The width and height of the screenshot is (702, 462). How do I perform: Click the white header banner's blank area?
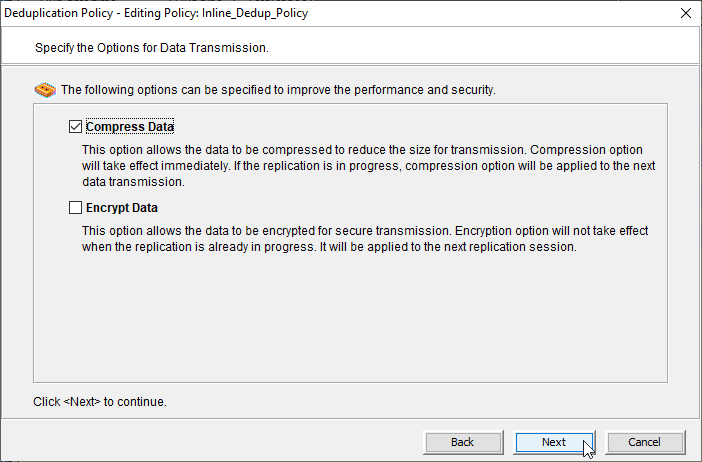[x=500, y=47]
